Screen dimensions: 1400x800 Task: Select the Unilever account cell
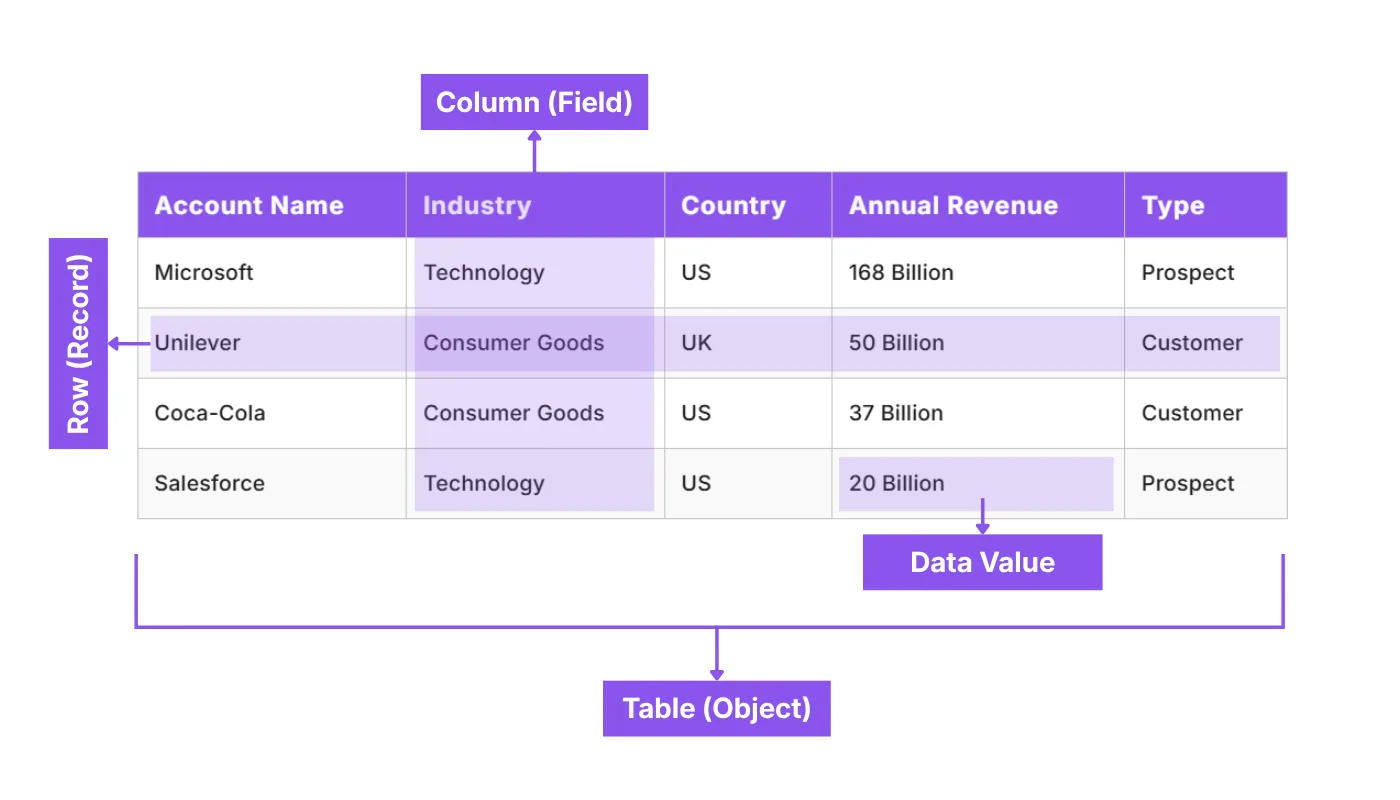click(198, 343)
